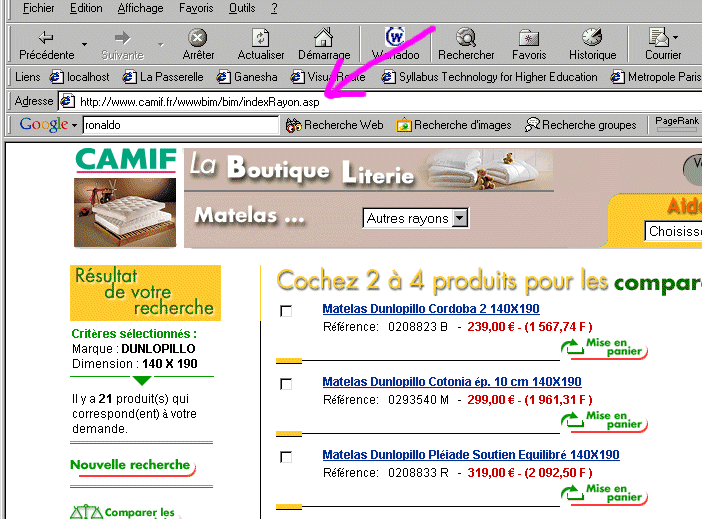Open the Affichage menu

click(140, 8)
